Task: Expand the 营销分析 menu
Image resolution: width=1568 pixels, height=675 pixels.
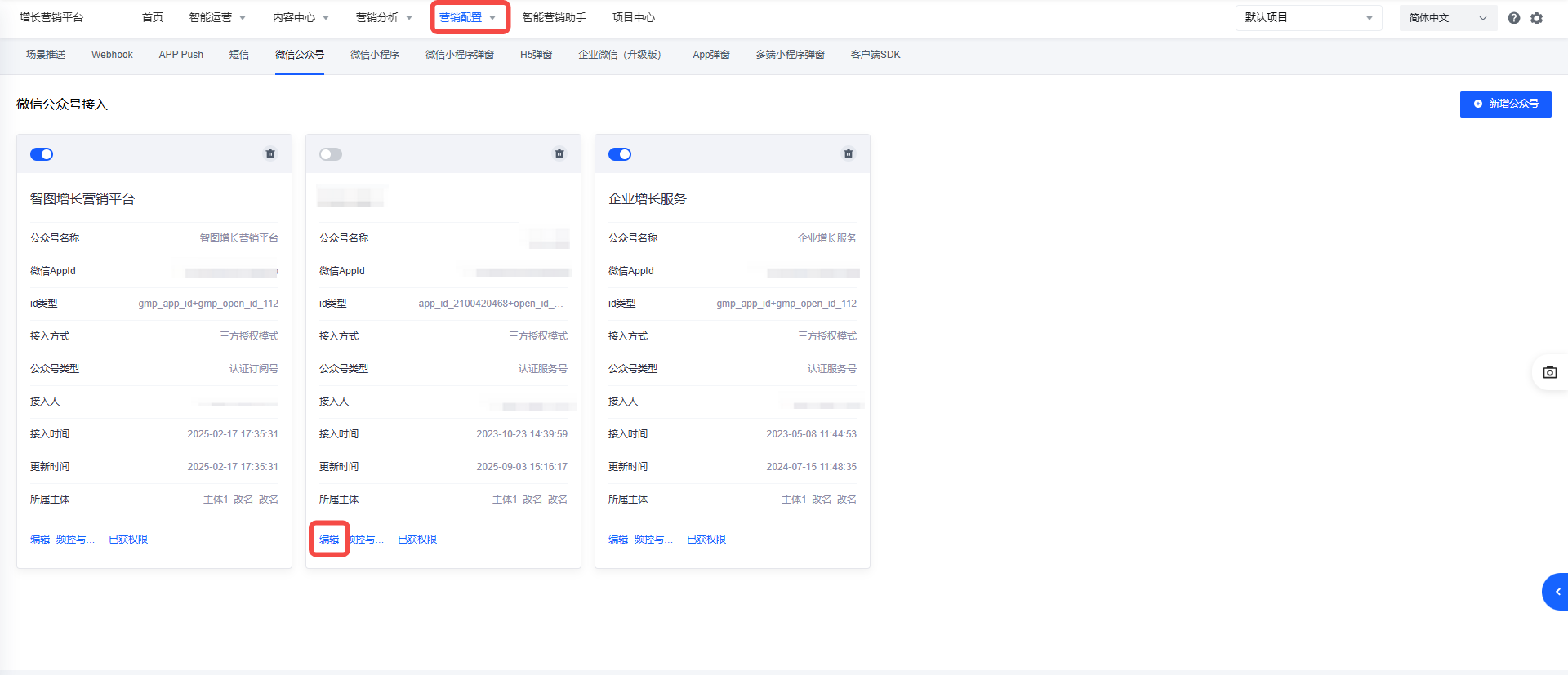Action: point(384,18)
